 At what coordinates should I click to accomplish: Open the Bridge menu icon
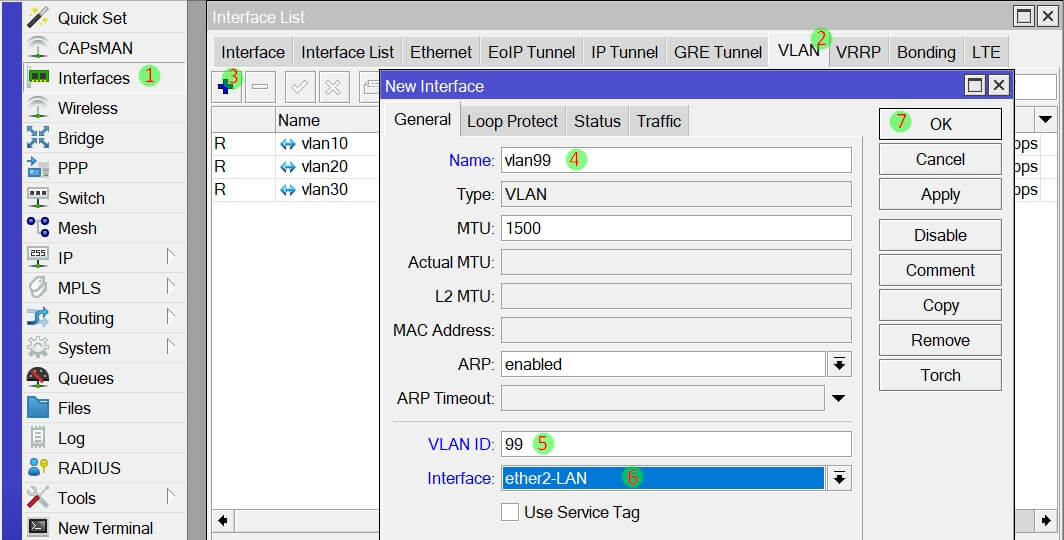39,138
